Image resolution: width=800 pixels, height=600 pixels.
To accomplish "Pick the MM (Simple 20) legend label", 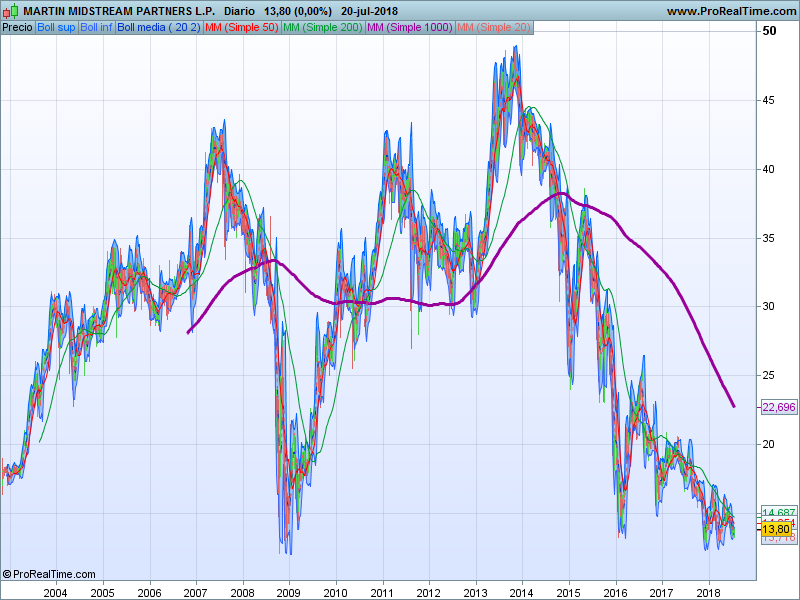I will (494, 28).
